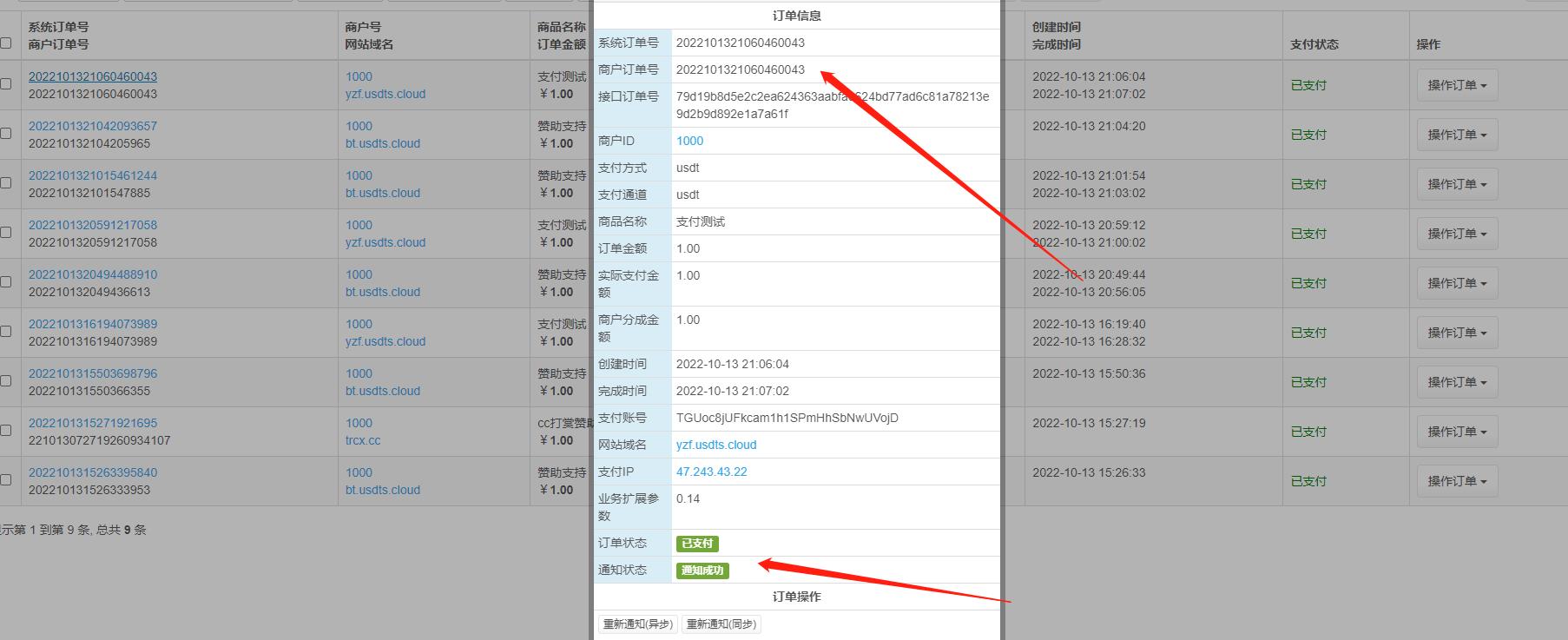1568x640 pixels.
Task: Open merchant ID 1000 link in order info
Action: pyautogui.click(x=689, y=141)
